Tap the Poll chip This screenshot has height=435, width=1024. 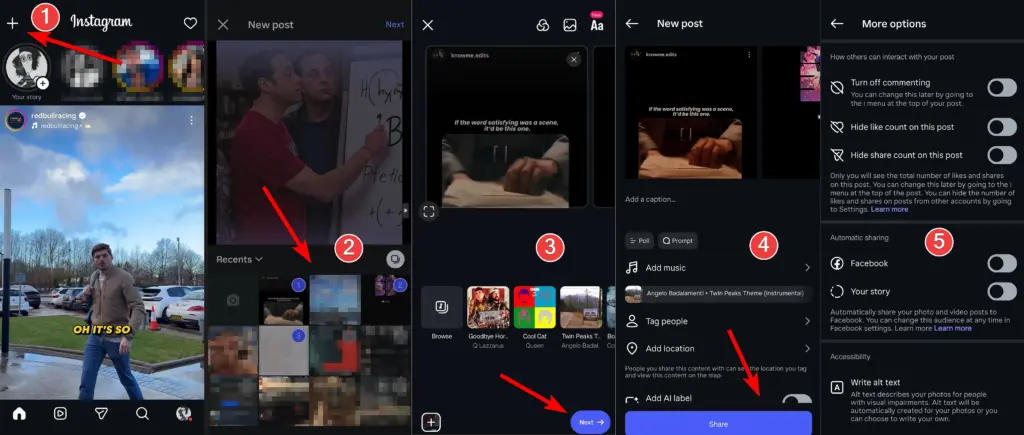[639, 240]
